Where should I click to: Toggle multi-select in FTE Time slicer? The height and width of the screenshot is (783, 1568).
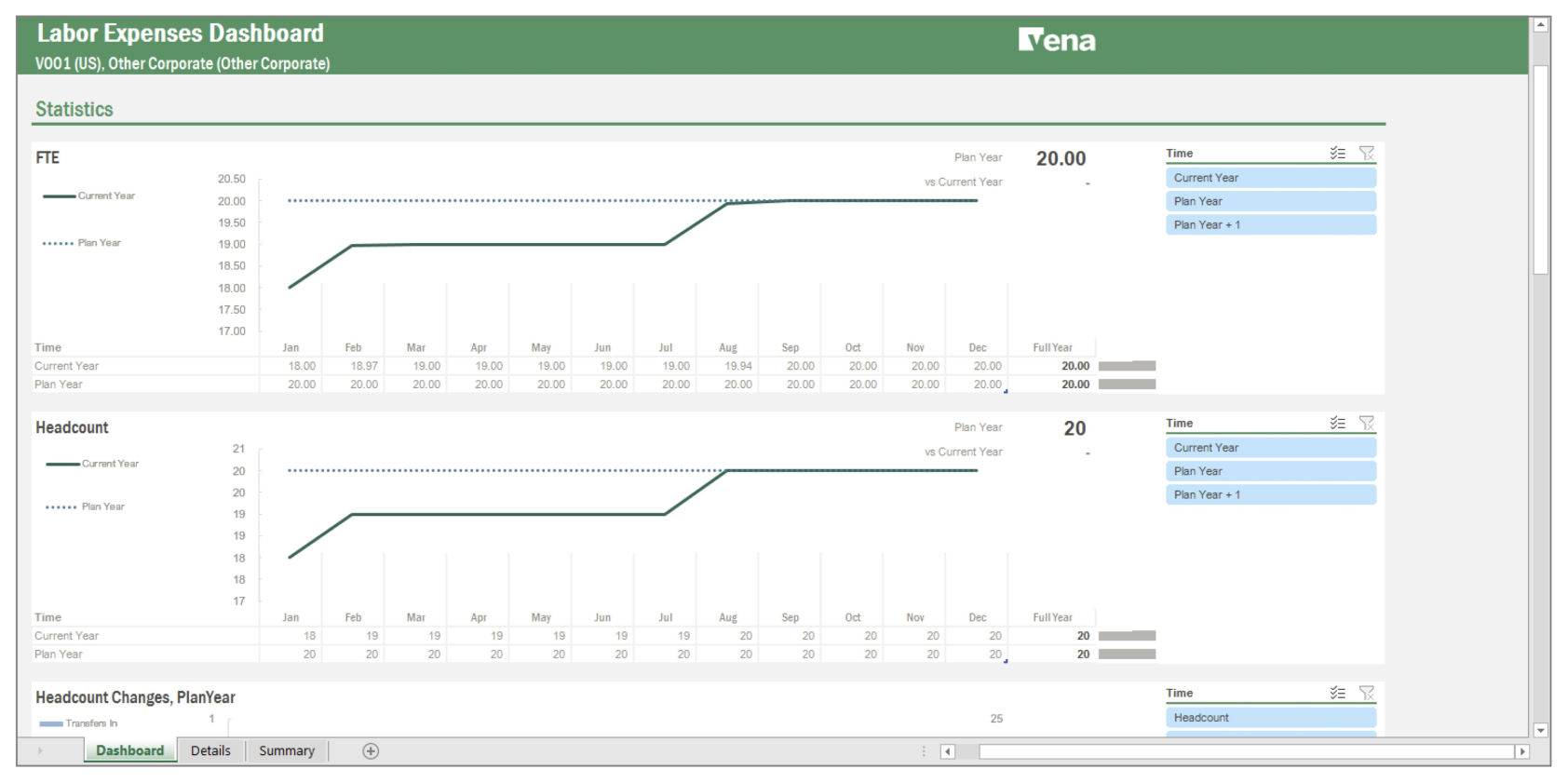click(1337, 153)
